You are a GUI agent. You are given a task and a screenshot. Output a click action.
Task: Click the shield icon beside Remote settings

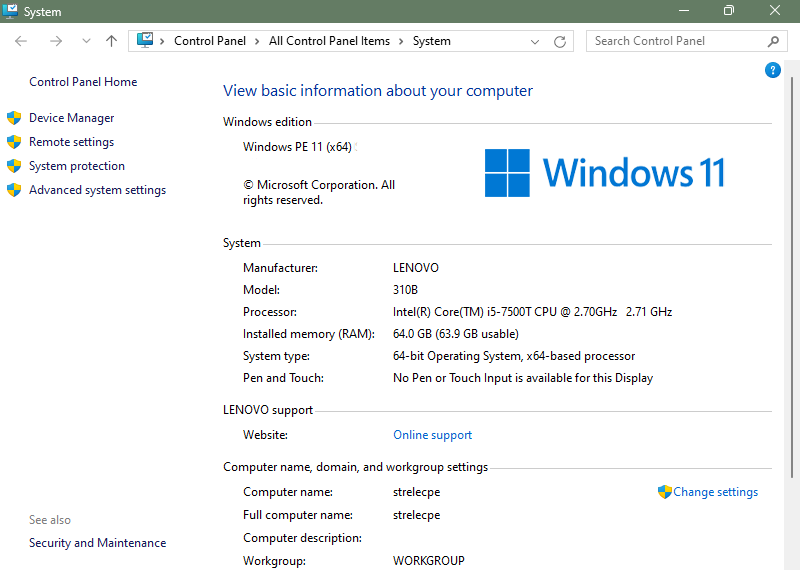(x=14, y=142)
